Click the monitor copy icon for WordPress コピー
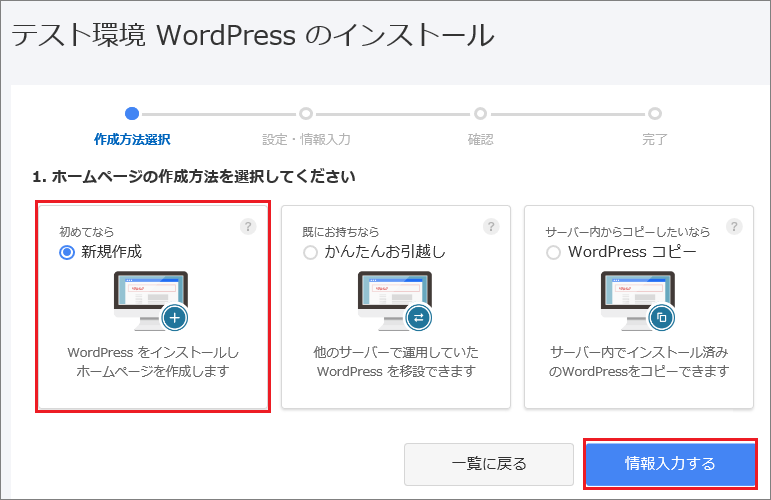Viewport: 771px width, 500px height. (x=638, y=301)
